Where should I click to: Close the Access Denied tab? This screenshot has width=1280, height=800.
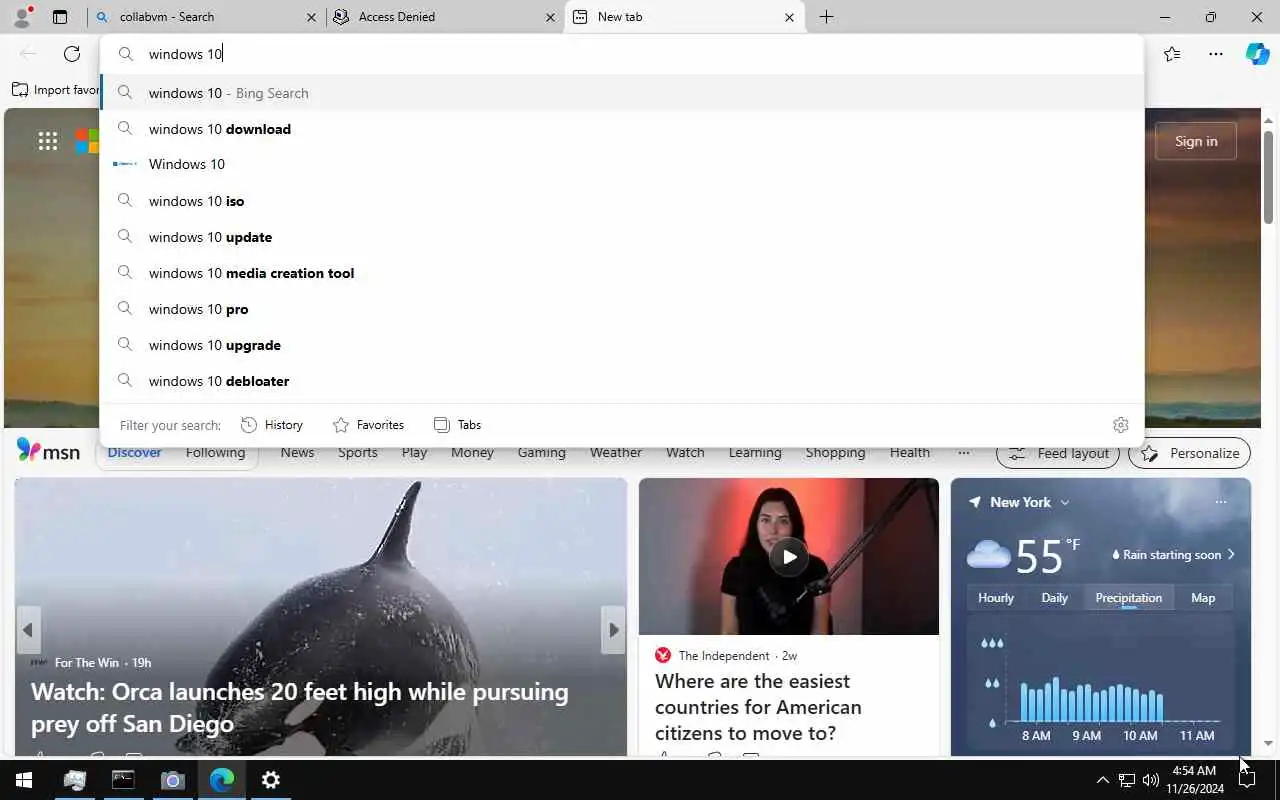(550, 17)
